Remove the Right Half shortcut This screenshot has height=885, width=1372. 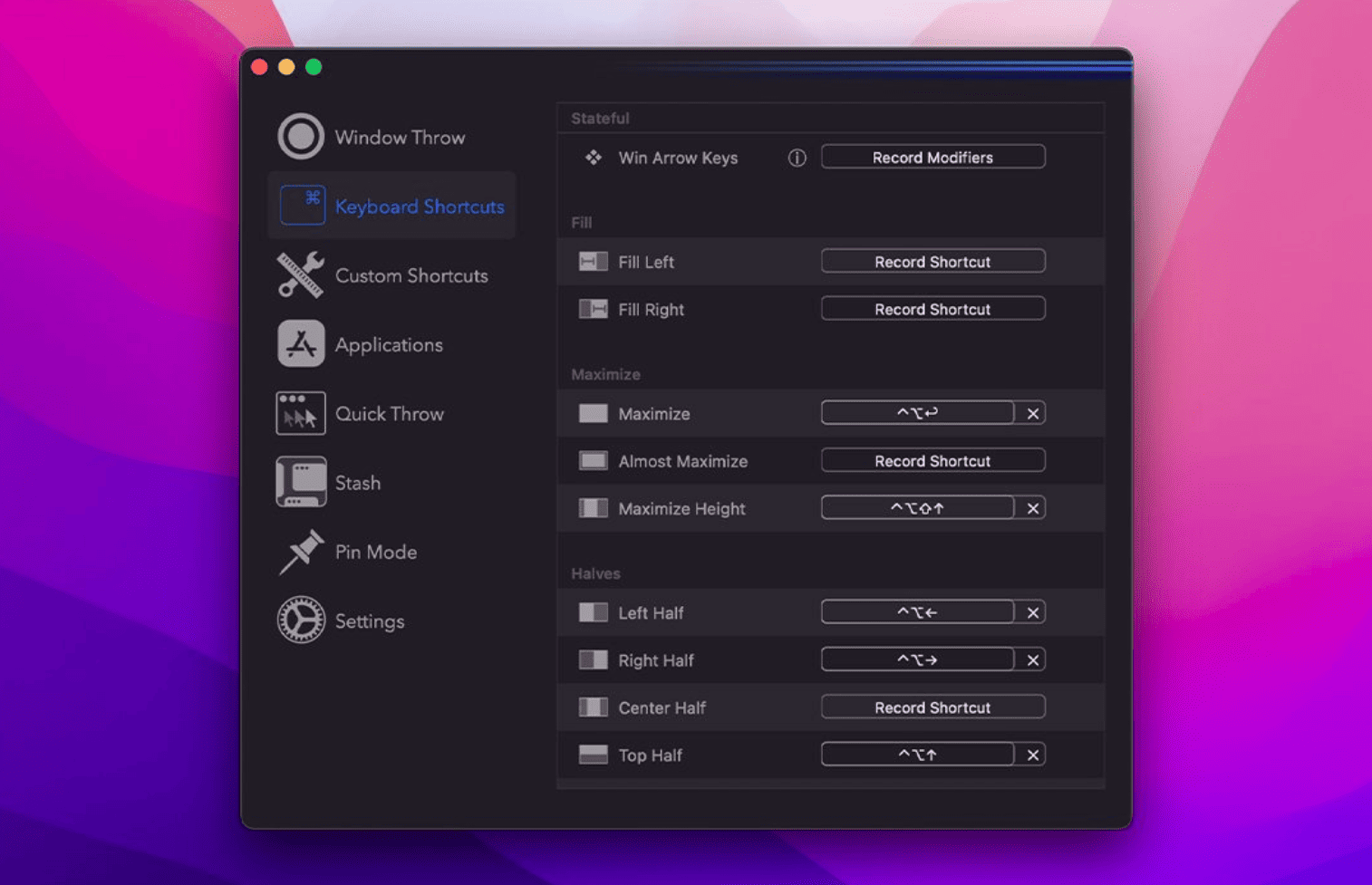pos(1032,659)
